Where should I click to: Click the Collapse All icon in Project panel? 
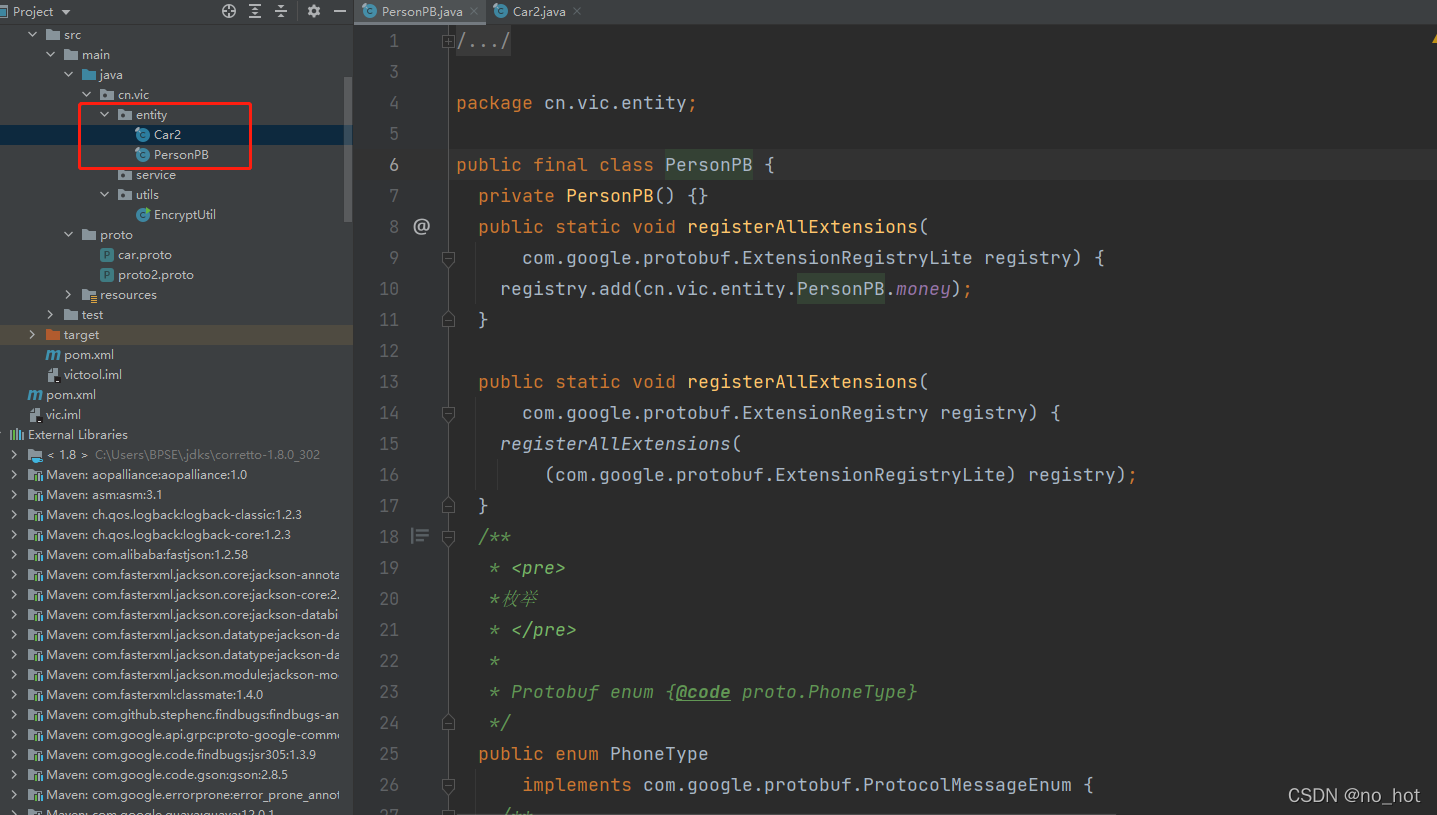[x=281, y=11]
